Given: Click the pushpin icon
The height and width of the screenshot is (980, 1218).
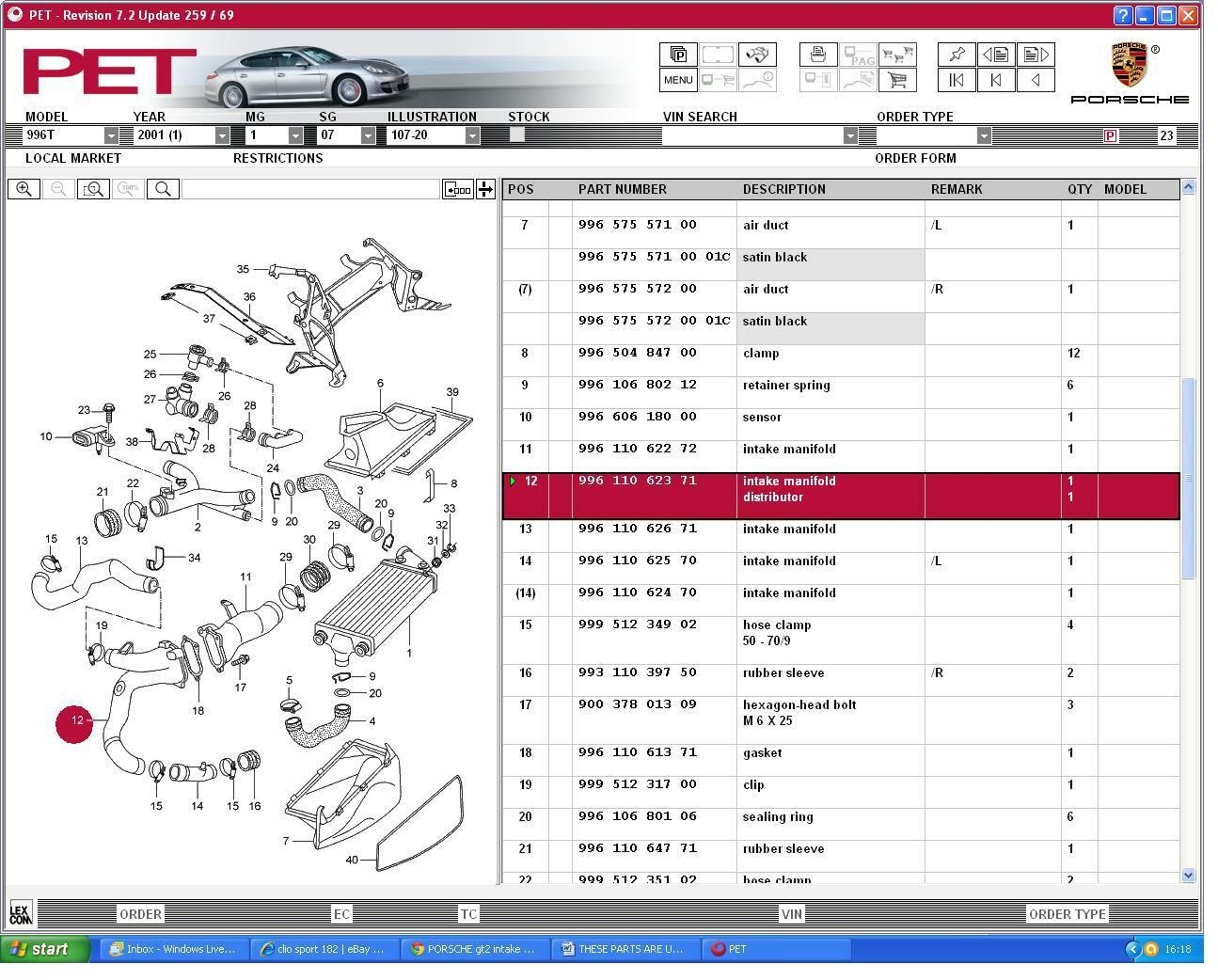Looking at the screenshot, I should coord(957,55).
